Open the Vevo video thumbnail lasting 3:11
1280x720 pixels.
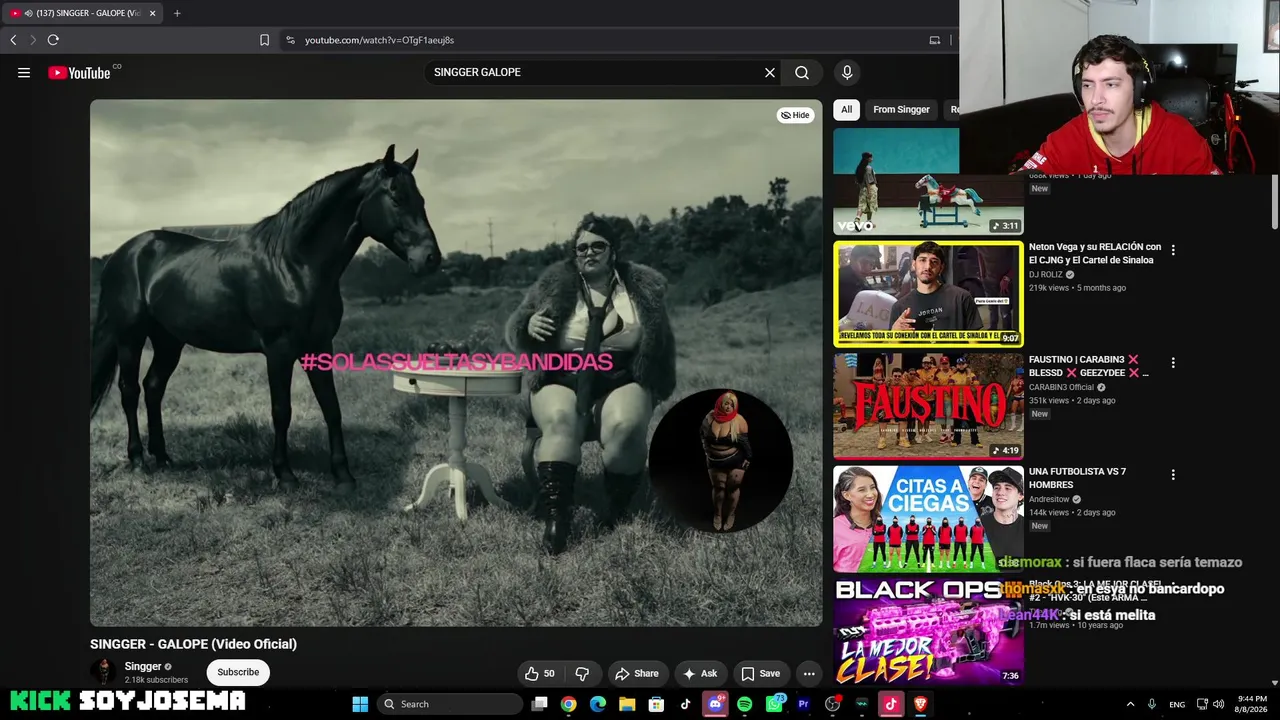click(928, 181)
